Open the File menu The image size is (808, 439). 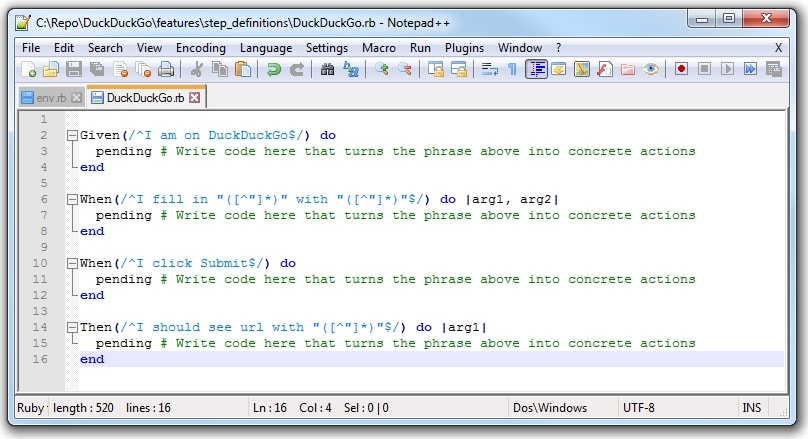click(31, 48)
